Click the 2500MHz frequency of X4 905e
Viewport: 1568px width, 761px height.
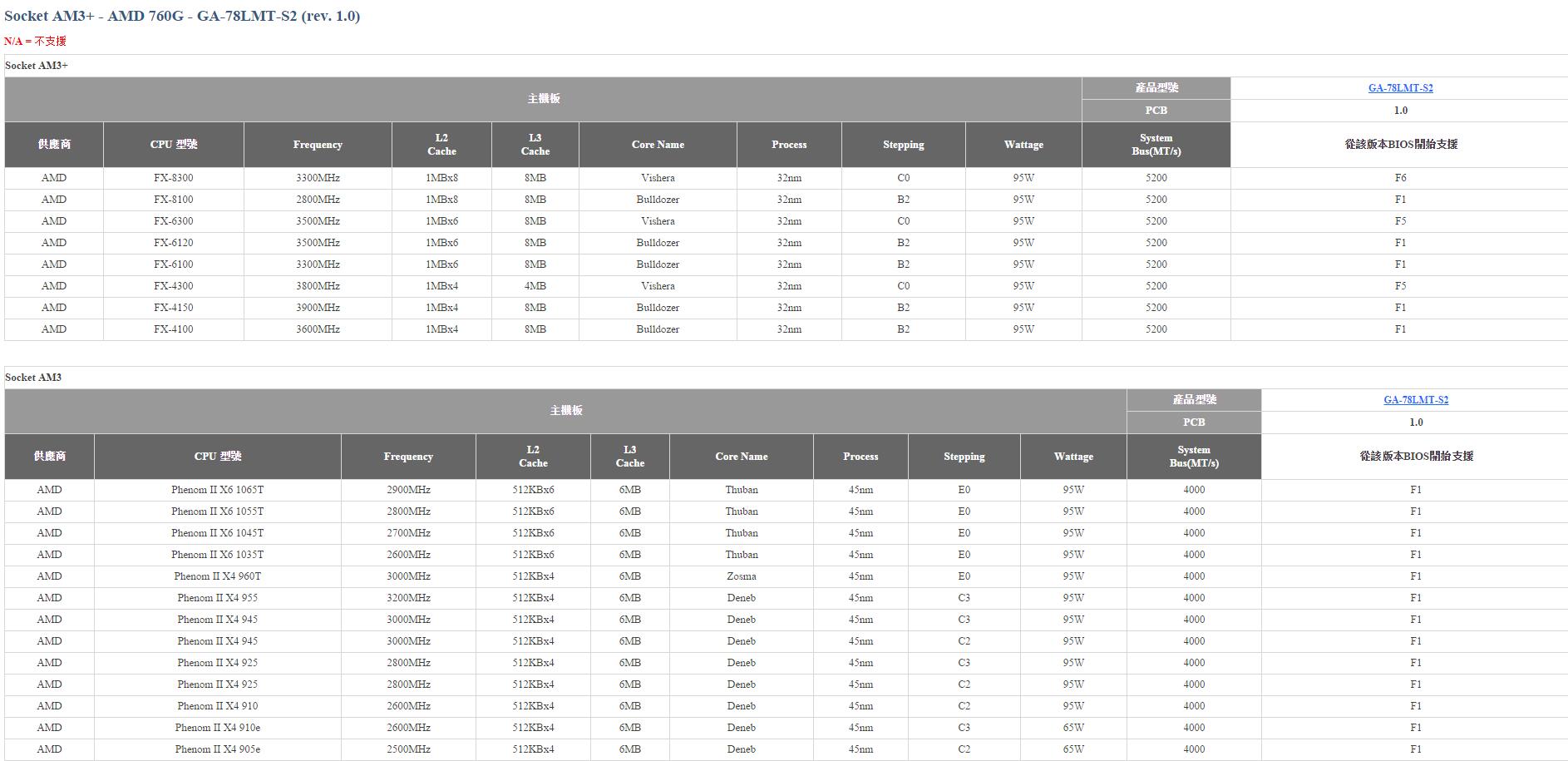point(408,749)
